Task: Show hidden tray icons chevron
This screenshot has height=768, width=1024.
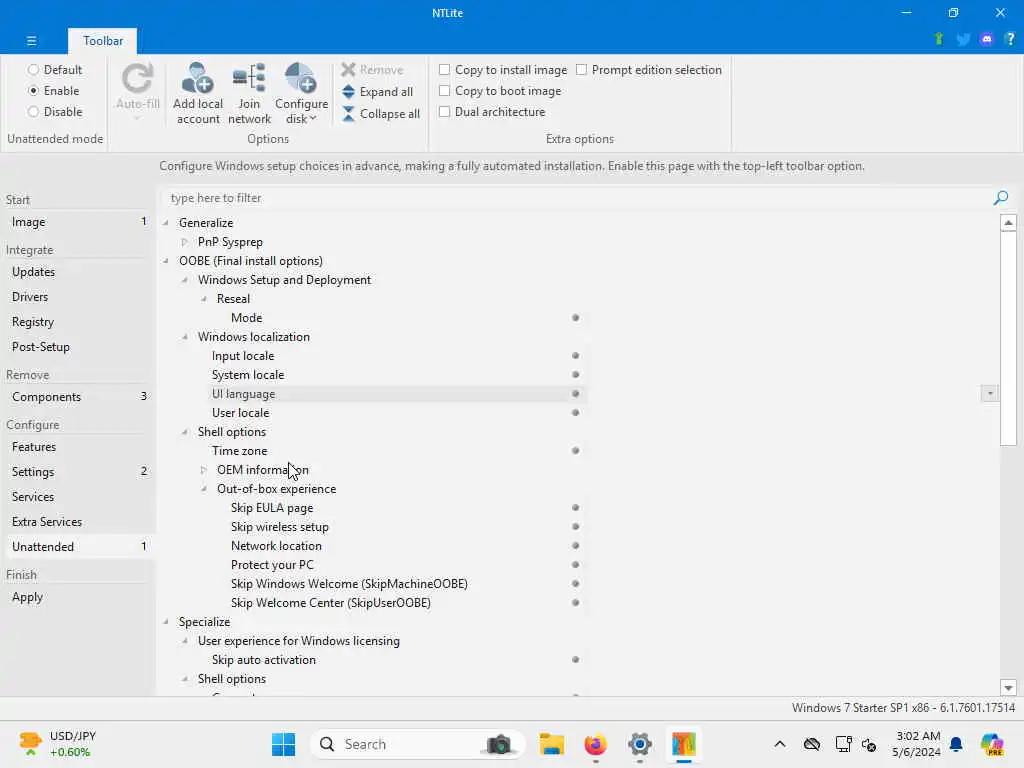Action: (780, 744)
